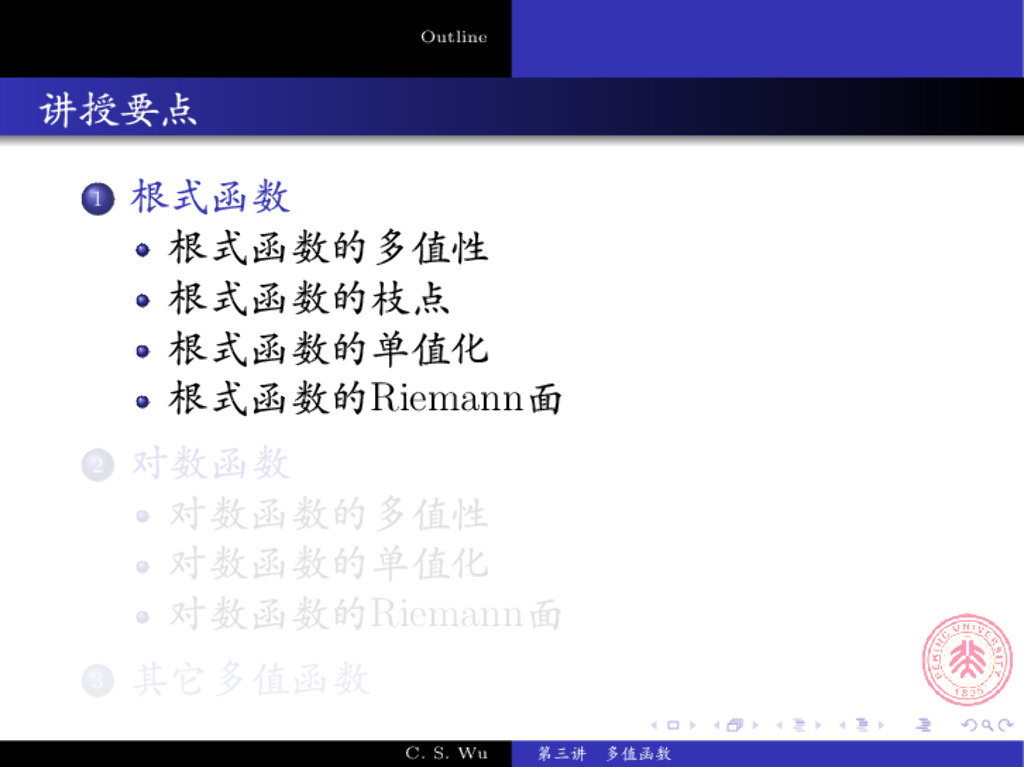Go to next subsection arrow
The image size is (1024, 767).
pos(818,725)
